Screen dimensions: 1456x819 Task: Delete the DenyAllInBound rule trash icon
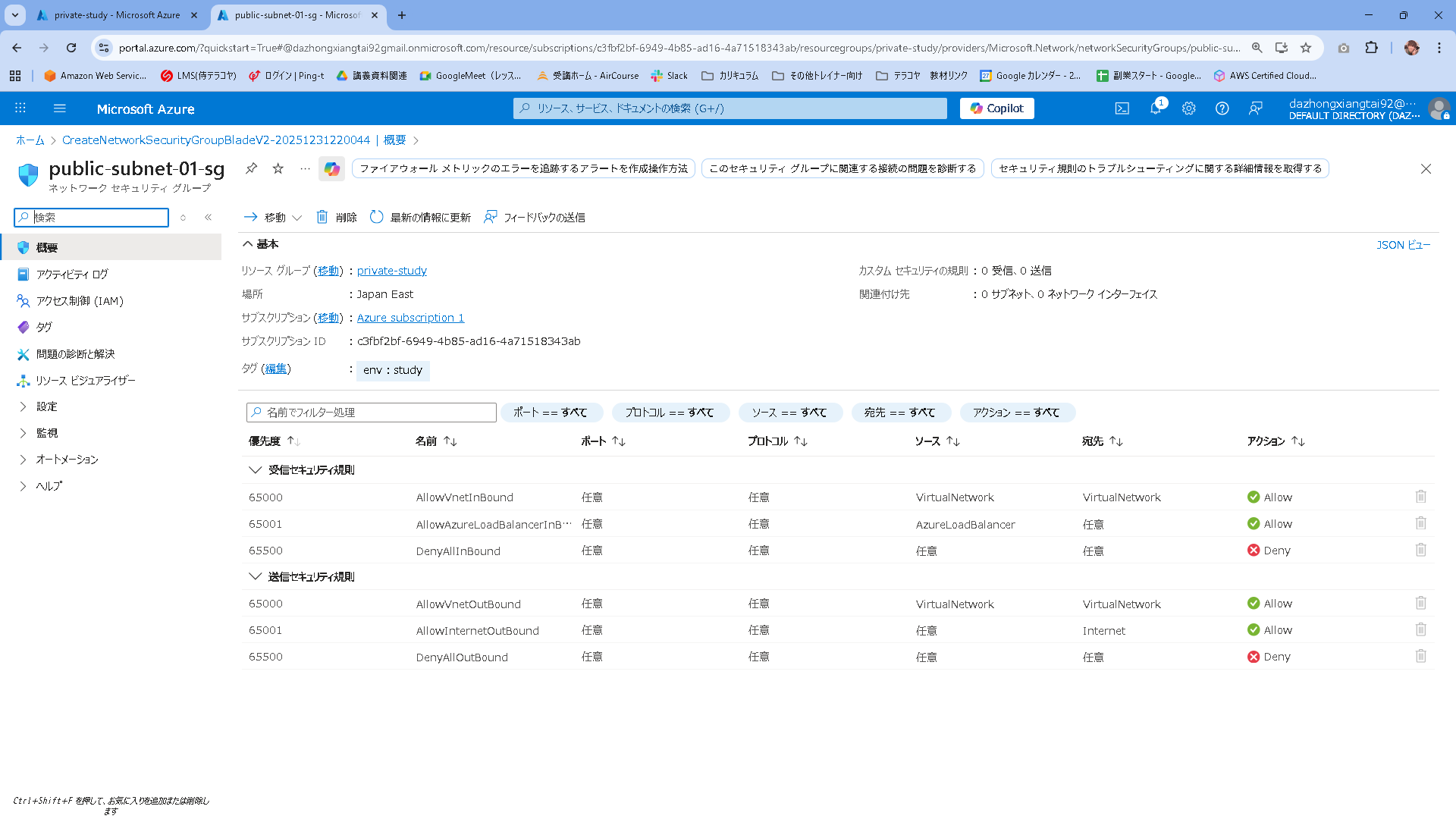[x=1420, y=551]
